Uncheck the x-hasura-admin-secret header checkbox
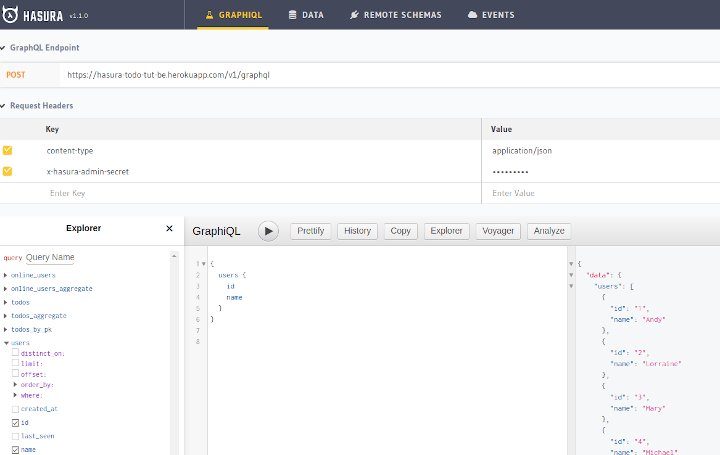The height and width of the screenshot is (455, 720). click(7, 171)
